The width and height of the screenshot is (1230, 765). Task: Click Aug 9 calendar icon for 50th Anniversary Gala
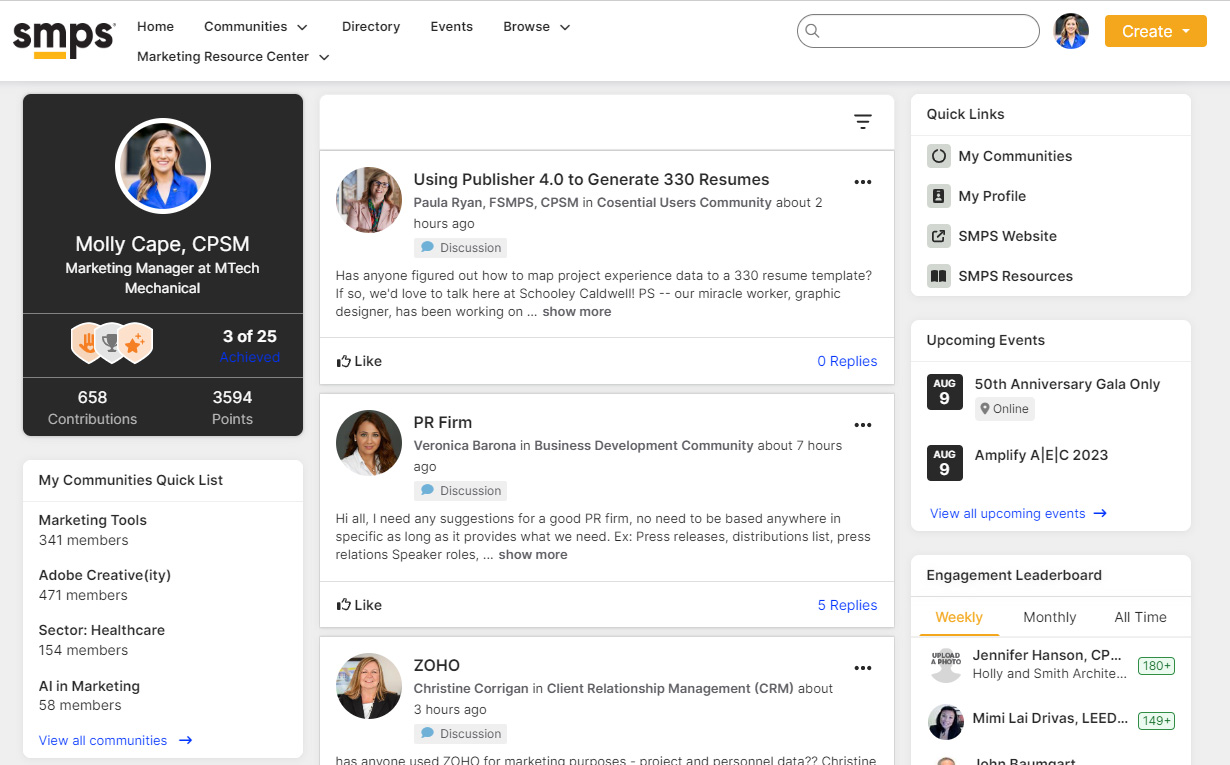click(x=945, y=392)
